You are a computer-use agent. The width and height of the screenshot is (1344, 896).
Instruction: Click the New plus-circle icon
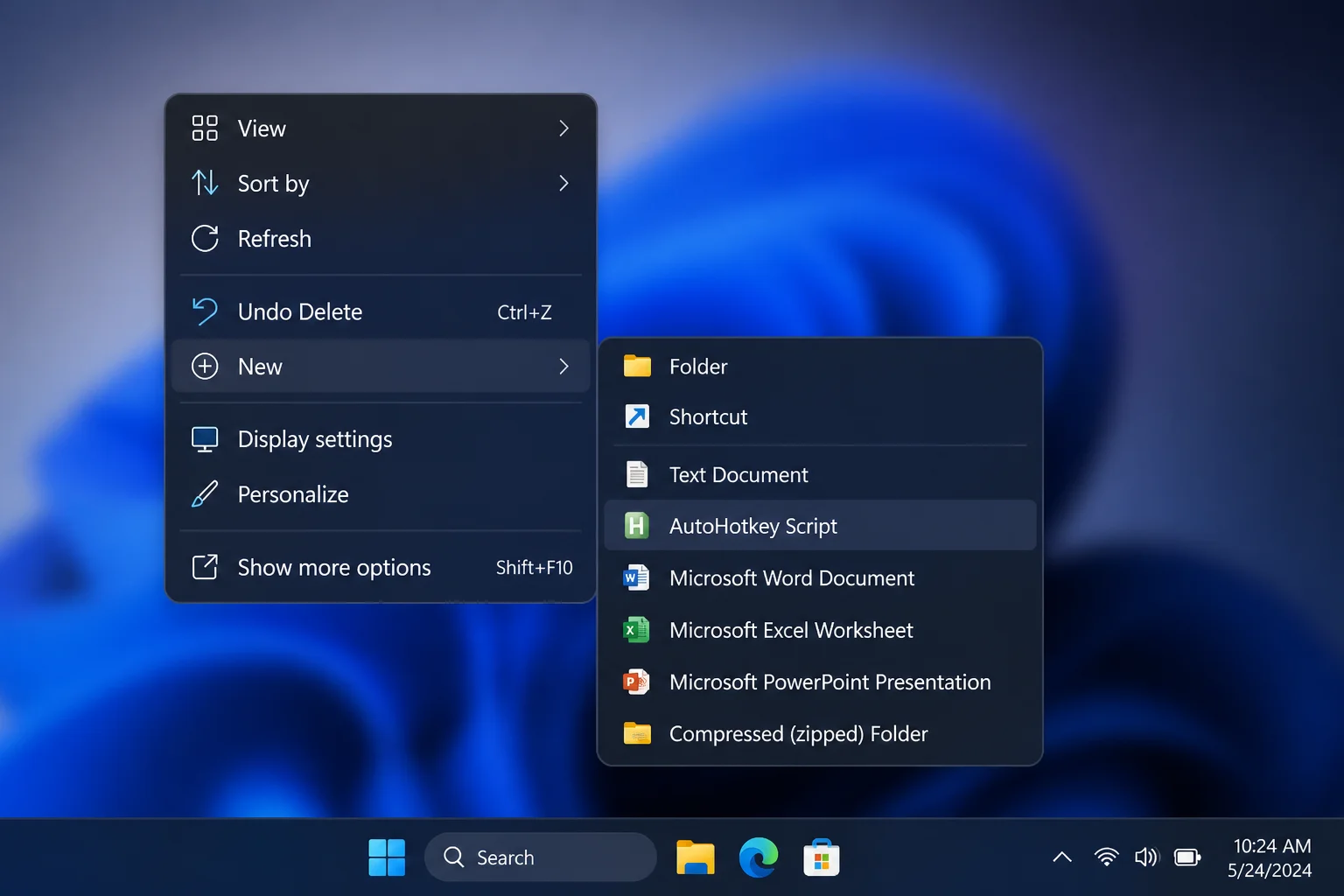pyautogui.click(x=205, y=366)
